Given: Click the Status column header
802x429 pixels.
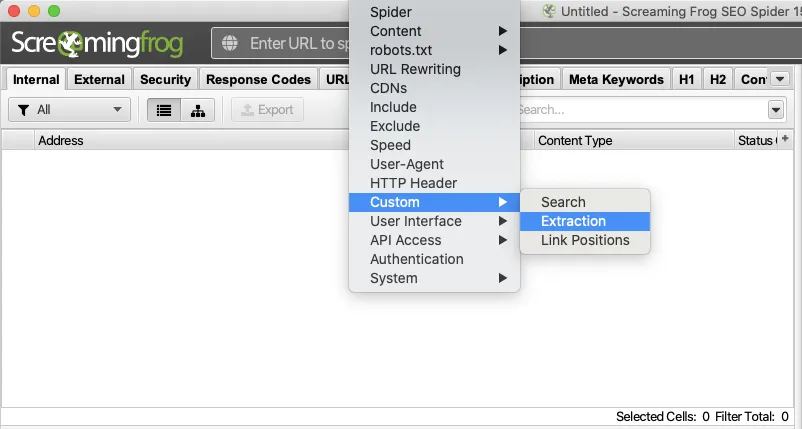Looking at the screenshot, I should coord(756,140).
